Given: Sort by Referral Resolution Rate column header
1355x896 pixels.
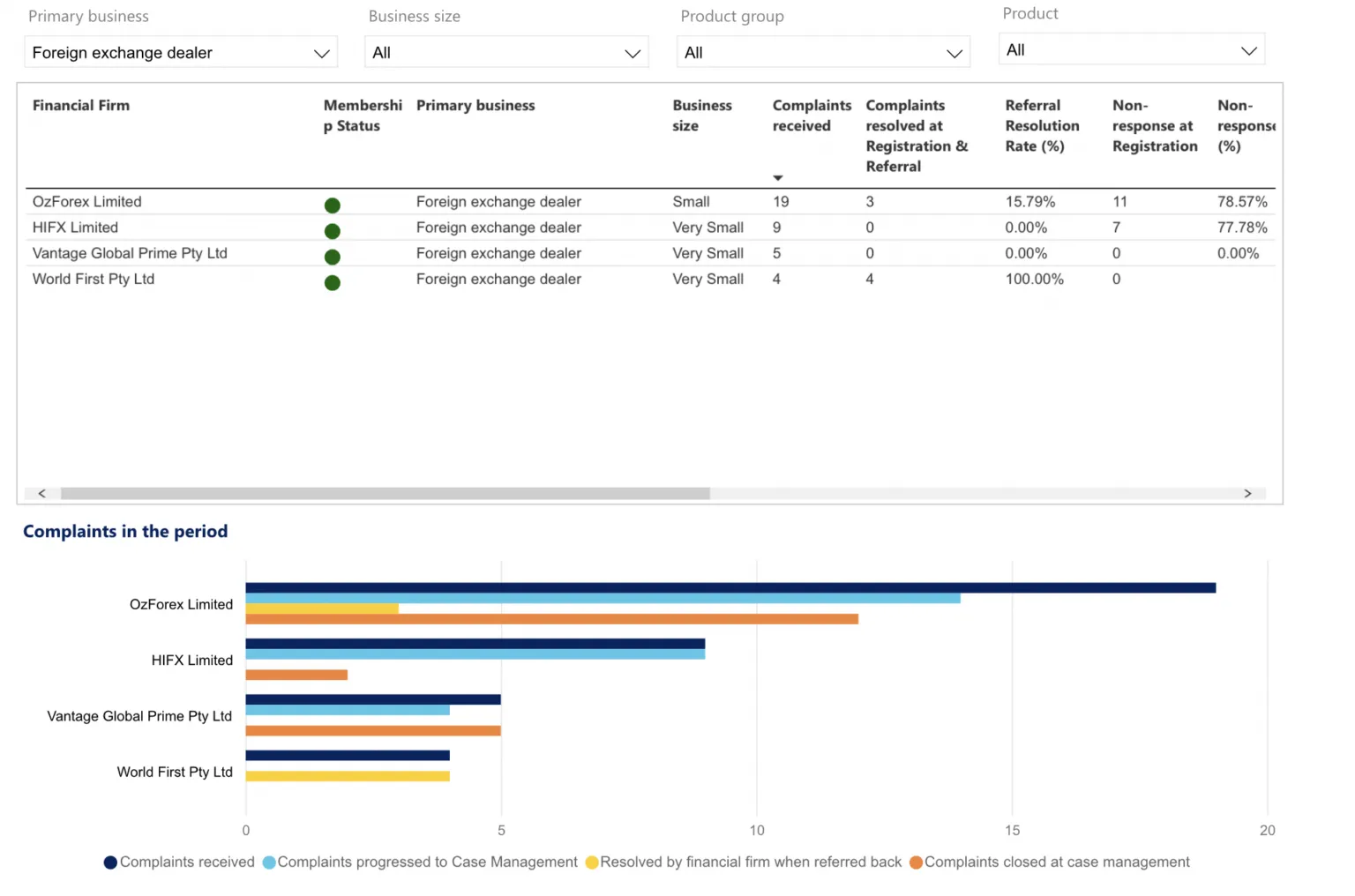Looking at the screenshot, I should 1043,125.
